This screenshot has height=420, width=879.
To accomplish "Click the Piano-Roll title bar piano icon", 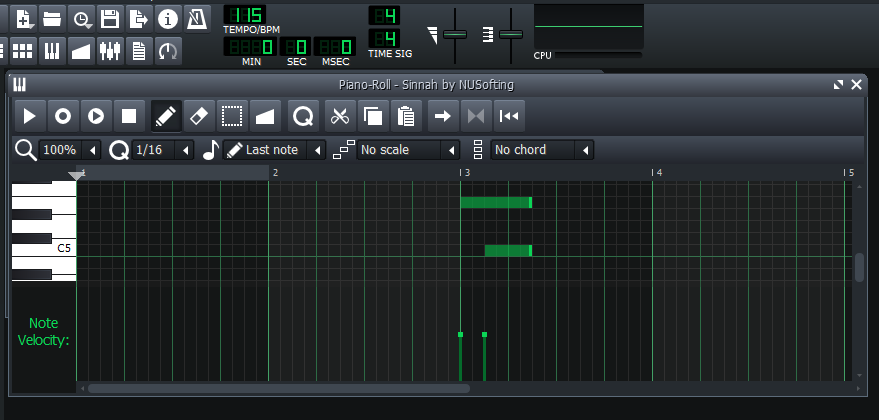I will click(20, 85).
